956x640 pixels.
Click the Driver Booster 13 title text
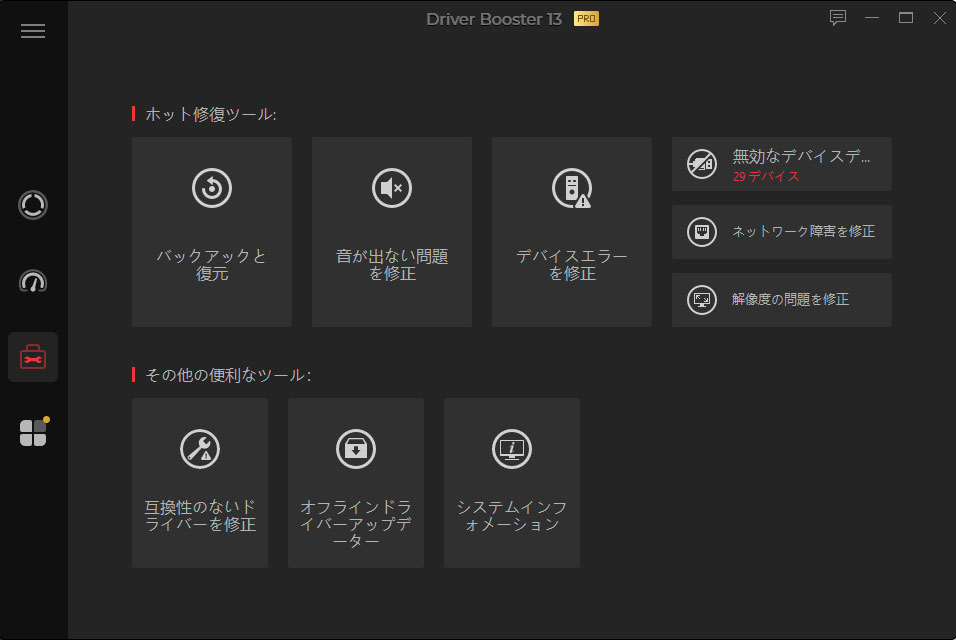(494, 19)
